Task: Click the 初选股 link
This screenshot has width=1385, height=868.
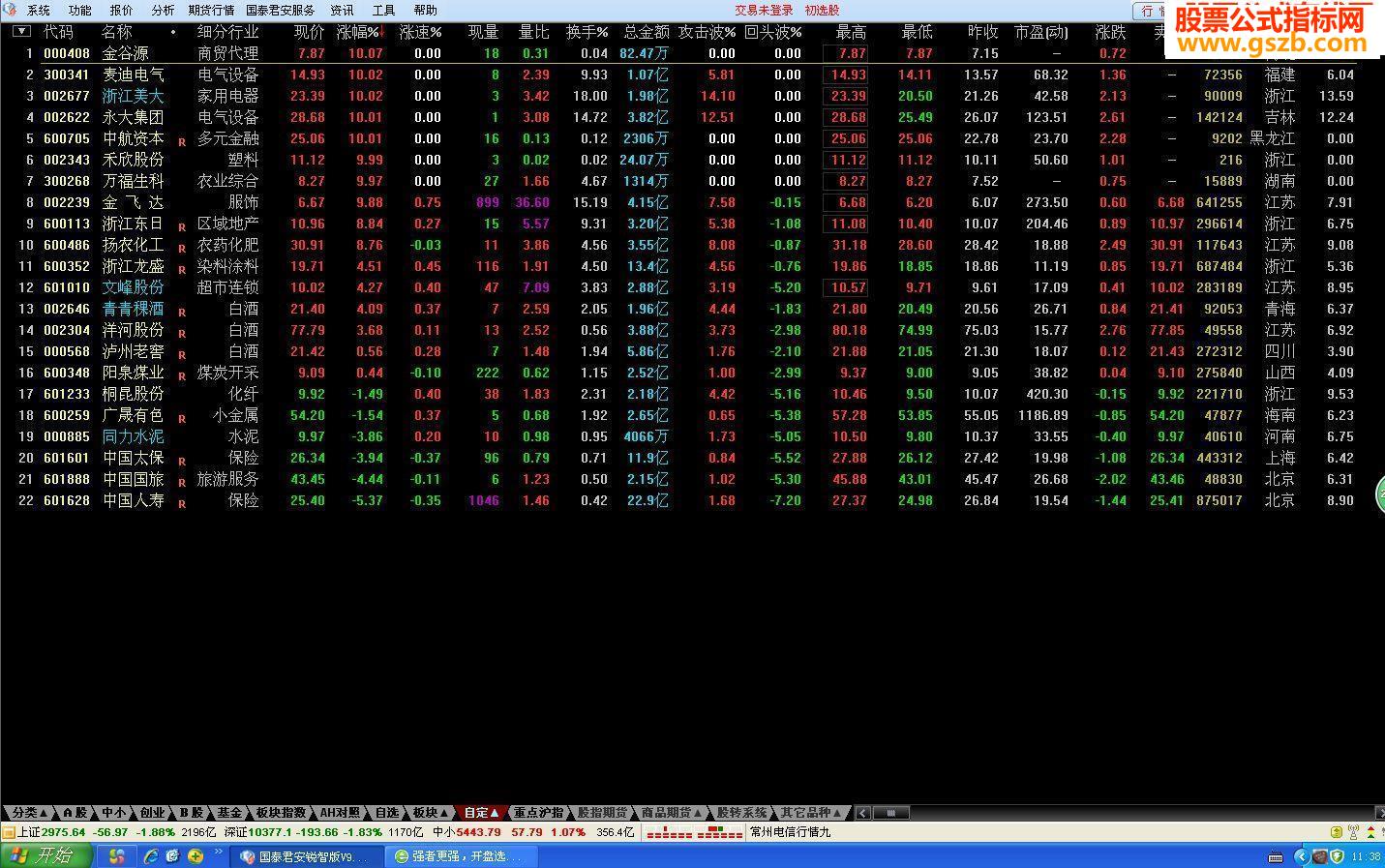Action: pos(822,11)
